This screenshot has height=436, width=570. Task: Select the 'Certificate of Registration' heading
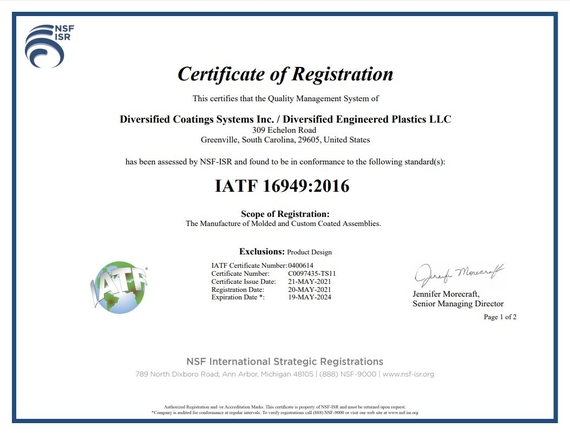coord(285,75)
